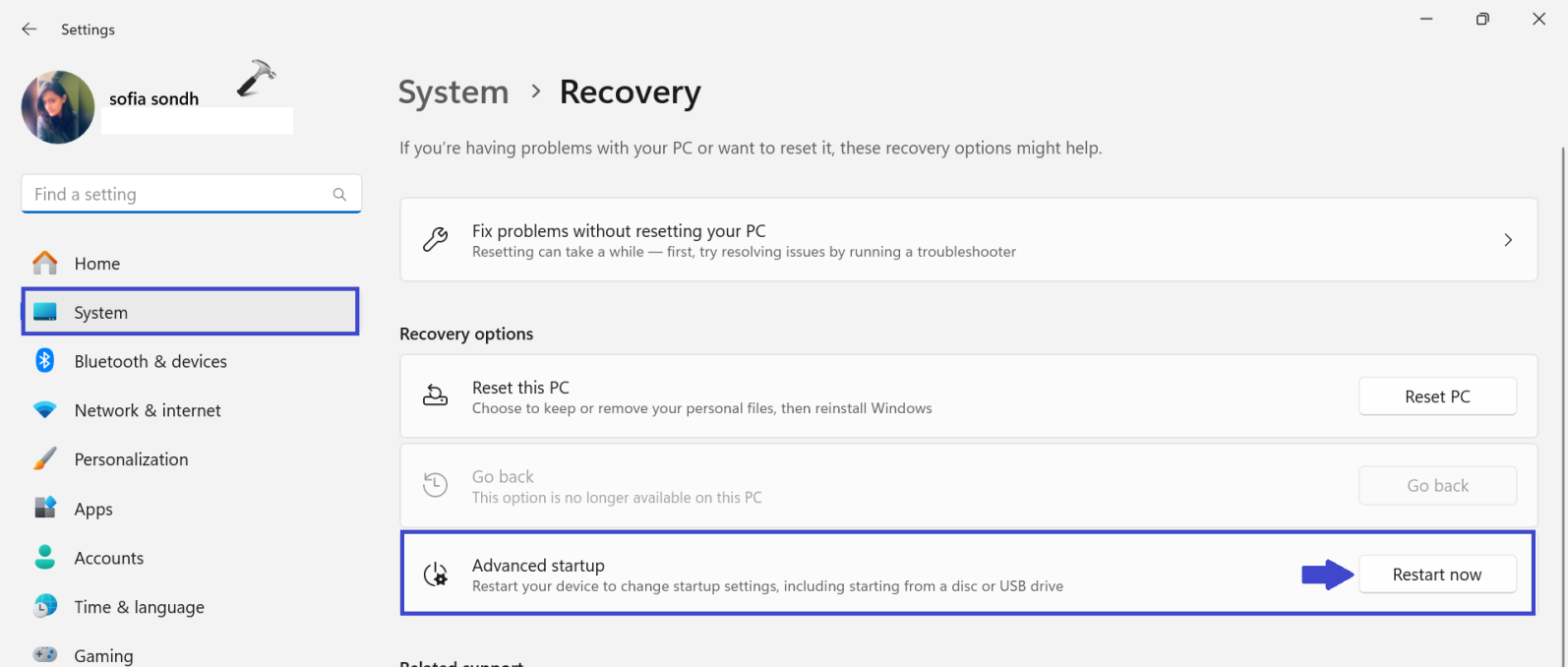This screenshot has height=667, width=1568.
Task: Click the Home icon in sidebar
Action: (45, 264)
